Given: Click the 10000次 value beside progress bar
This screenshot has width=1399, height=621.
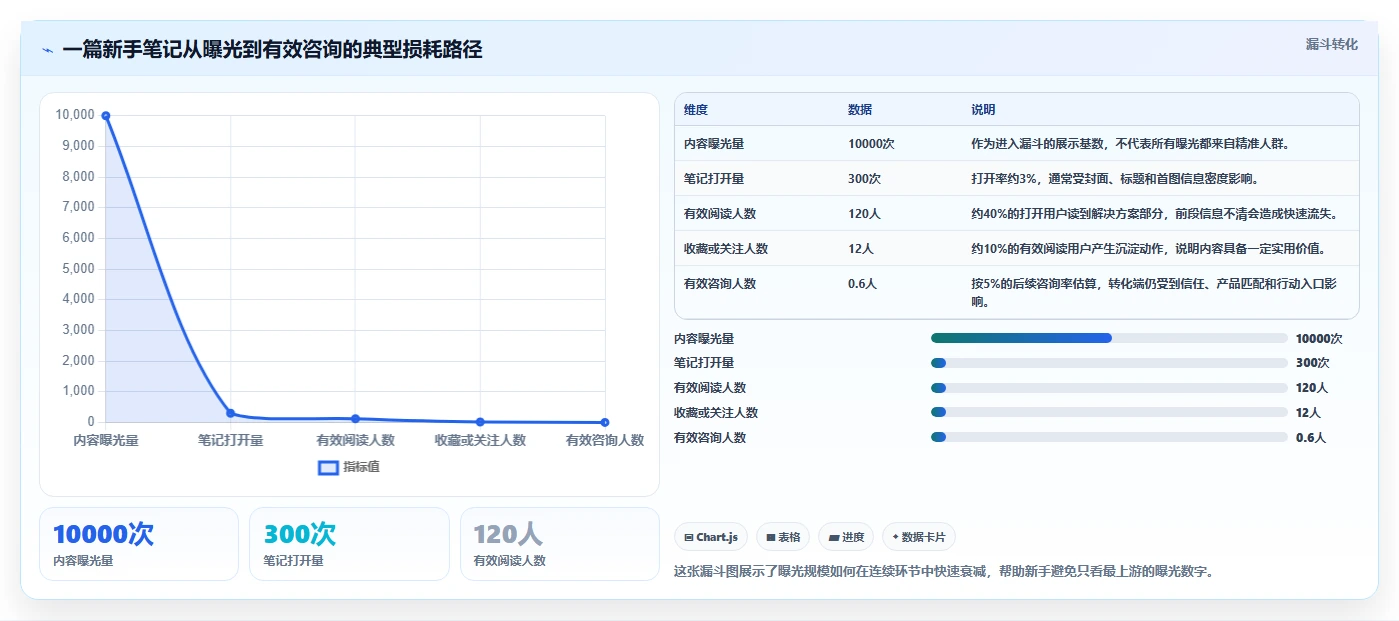Looking at the screenshot, I should (1319, 339).
